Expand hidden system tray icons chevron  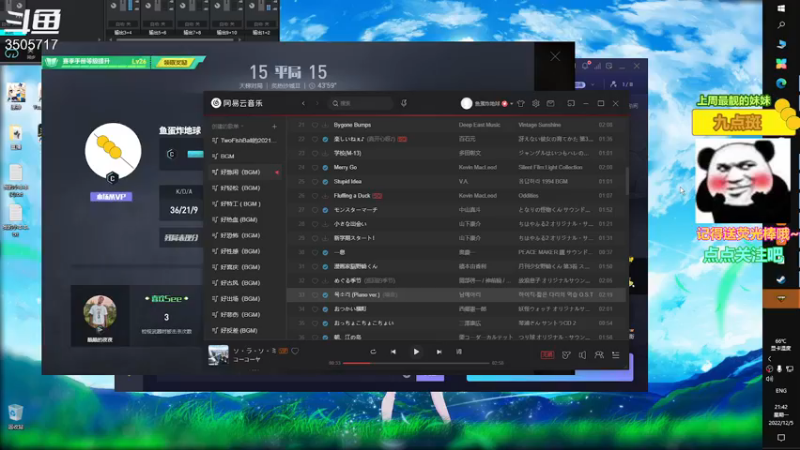[769, 359]
